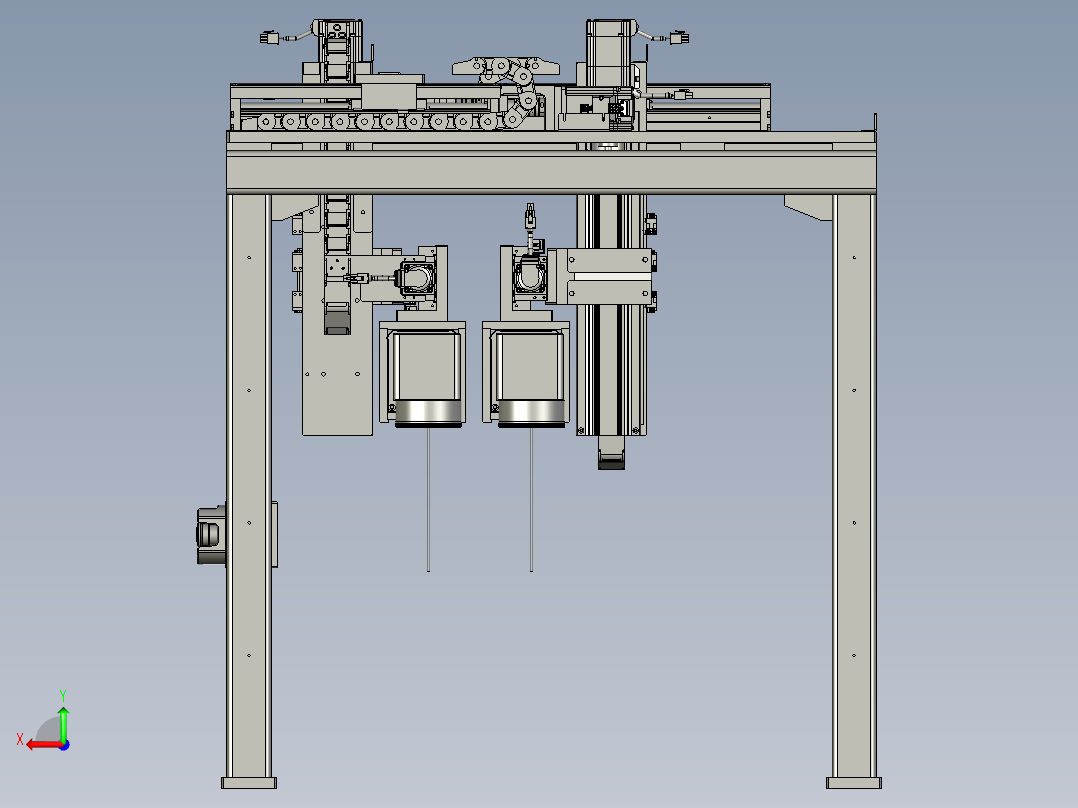The image size is (1078, 808).
Task: Select the right corner gusset under the beam
Action: coord(808,207)
